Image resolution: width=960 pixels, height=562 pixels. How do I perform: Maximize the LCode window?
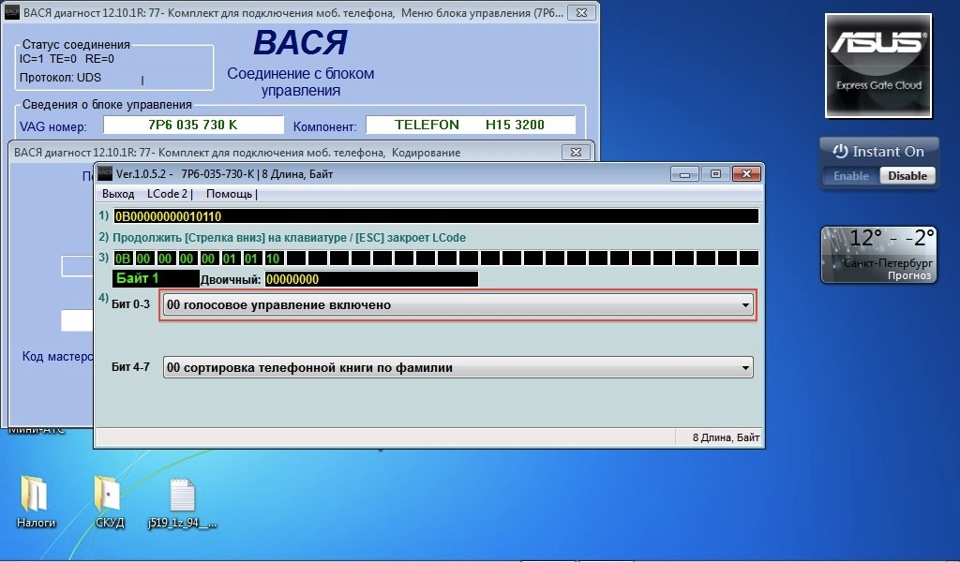tap(714, 174)
